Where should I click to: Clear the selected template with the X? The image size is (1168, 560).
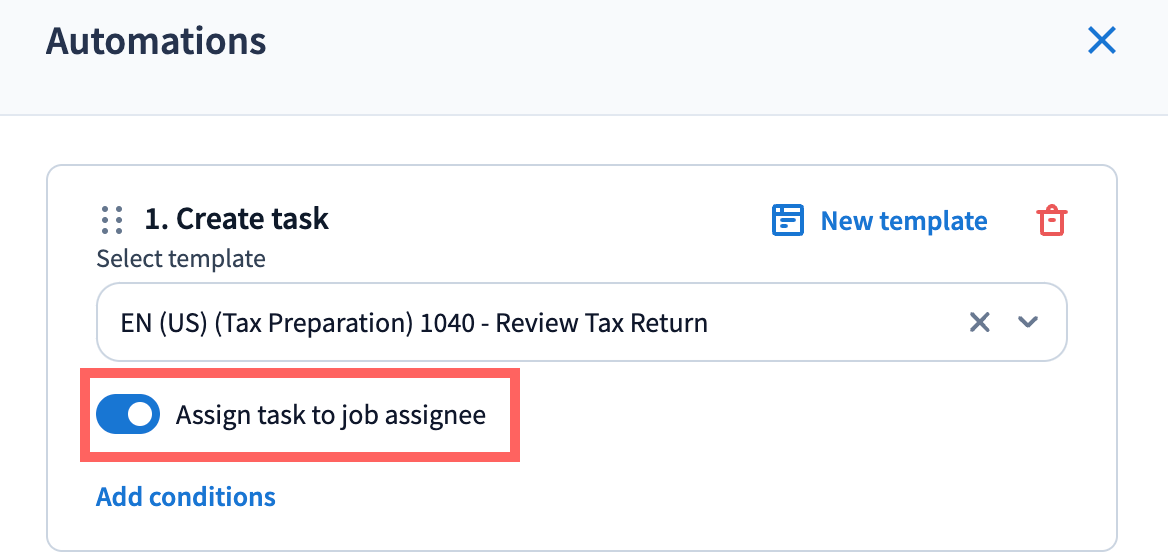[980, 322]
